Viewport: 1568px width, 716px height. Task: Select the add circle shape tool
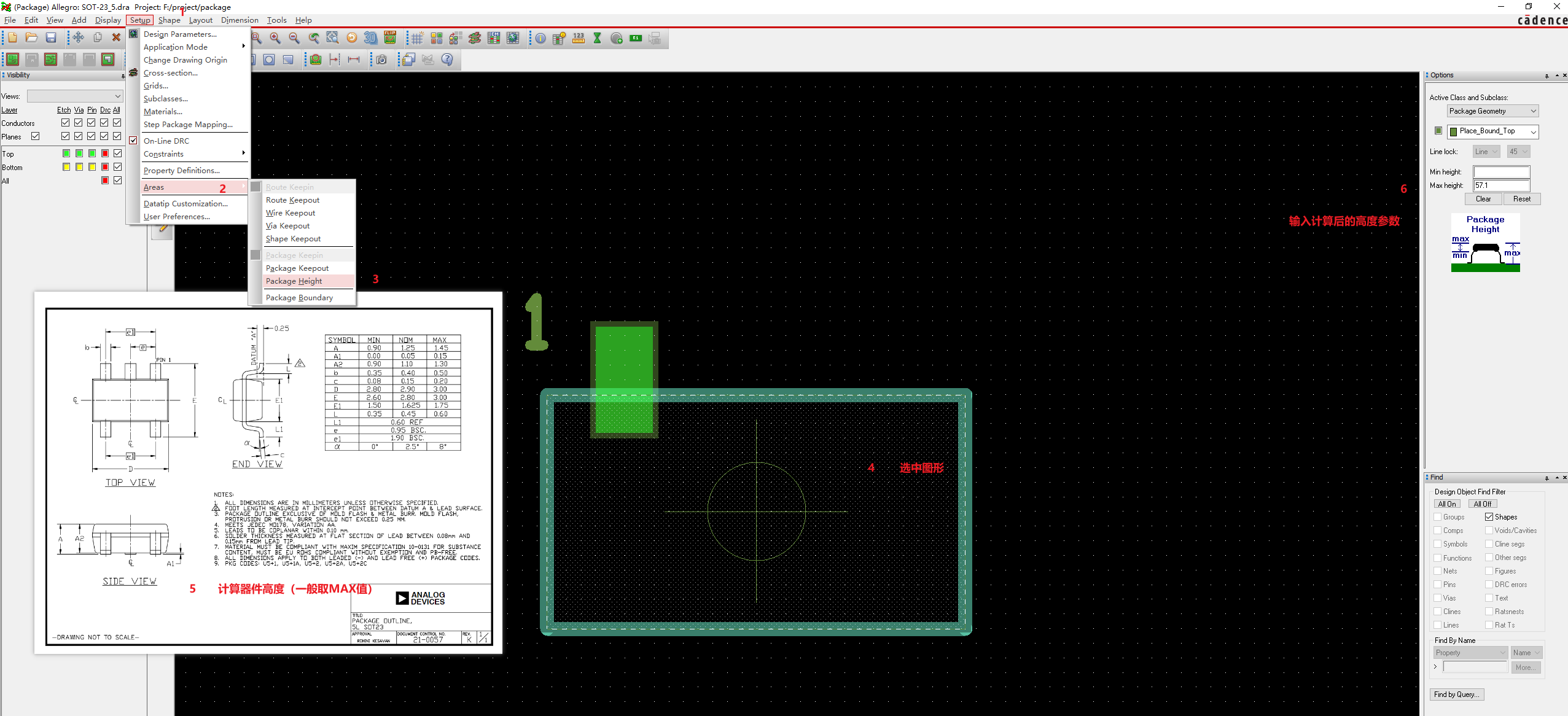pos(269,60)
